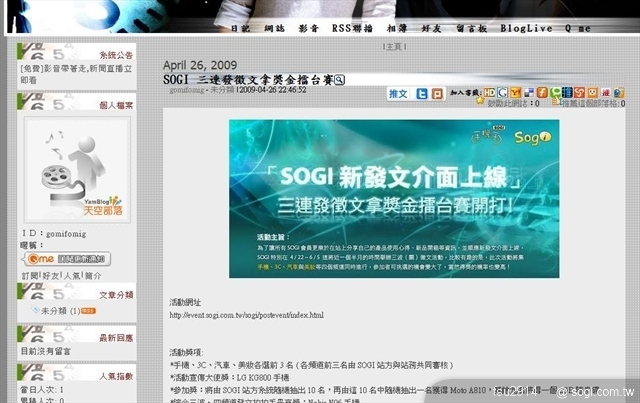Click the Qme button under 暱稱
The width and height of the screenshot is (640, 403).
pos(68,259)
